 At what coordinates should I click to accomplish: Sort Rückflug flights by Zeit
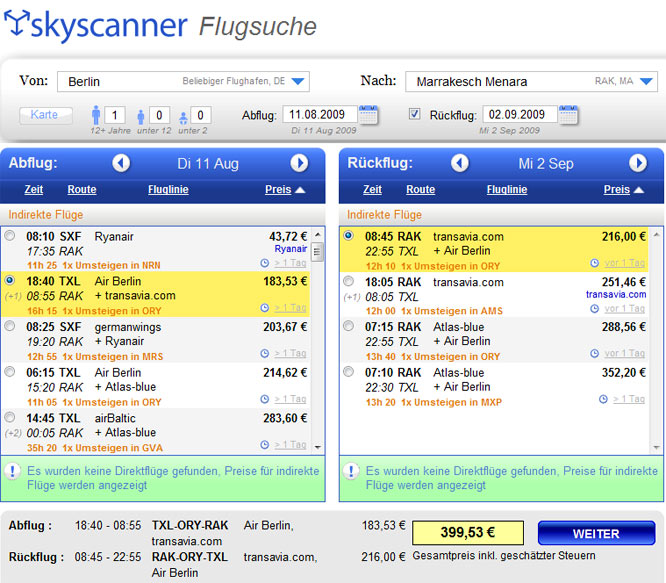[373, 189]
